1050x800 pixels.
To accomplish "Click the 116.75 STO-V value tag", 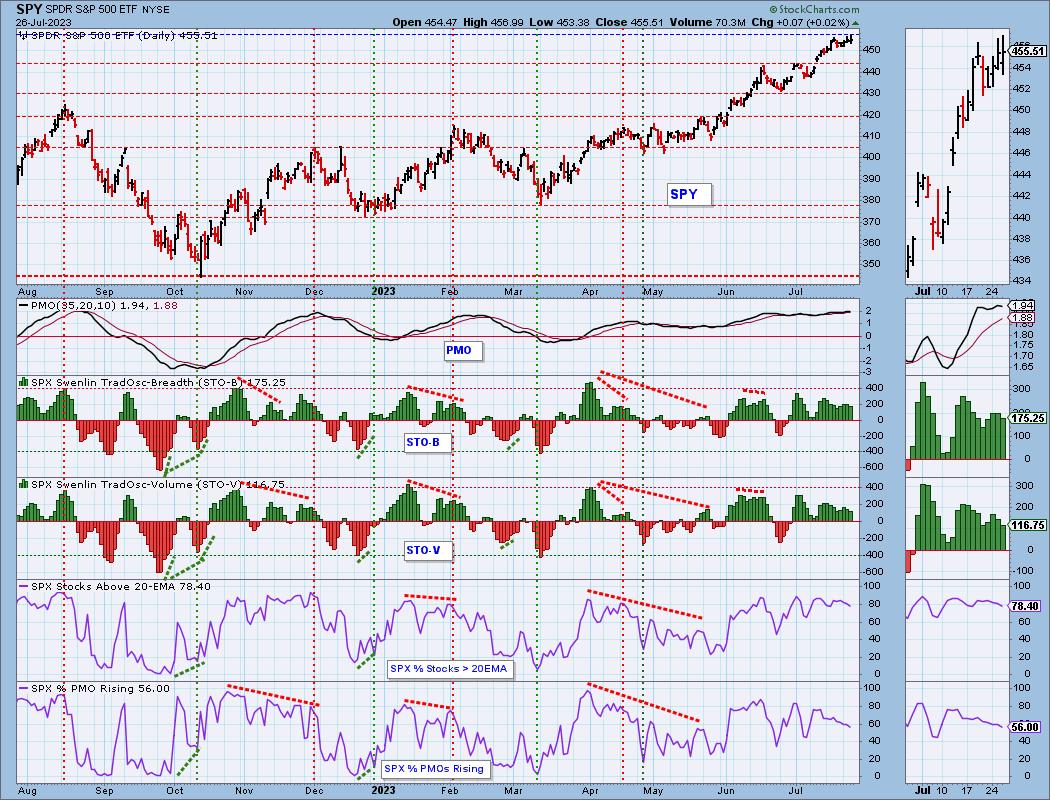I will [x=1029, y=526].
